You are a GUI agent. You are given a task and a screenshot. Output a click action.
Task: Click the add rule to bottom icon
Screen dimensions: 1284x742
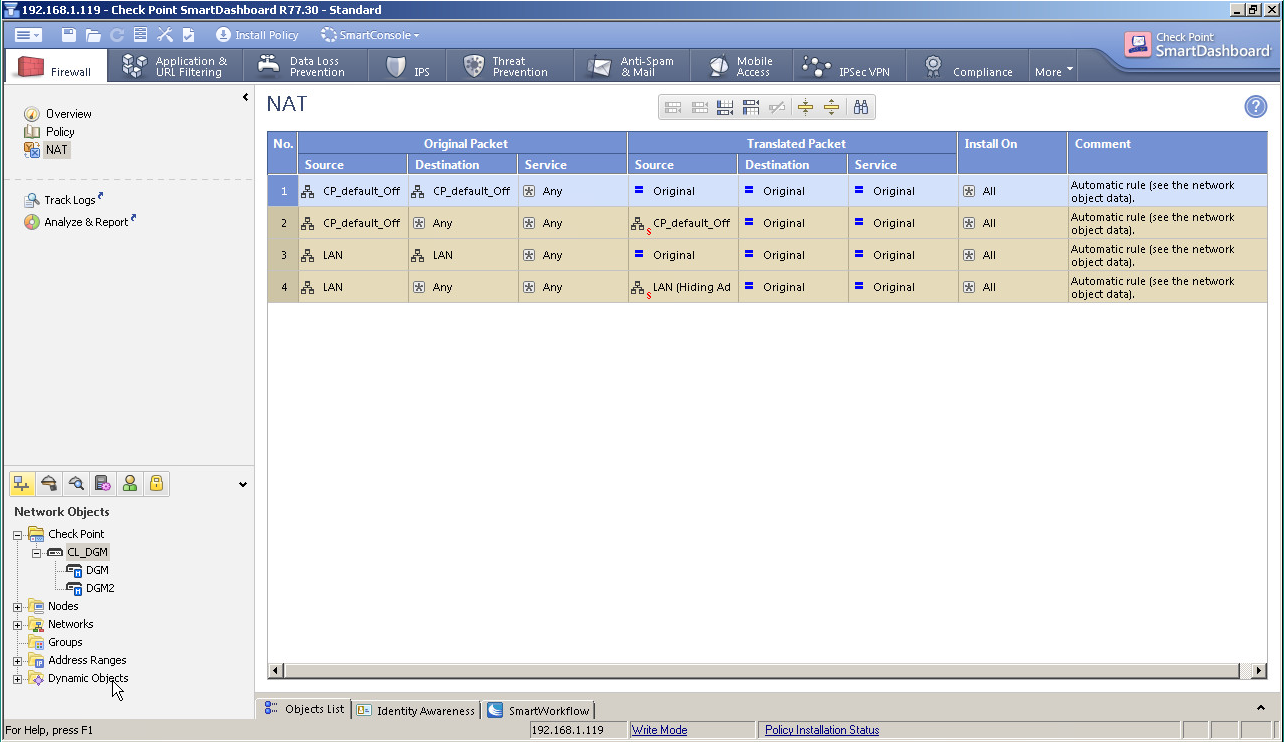point(726,107)
